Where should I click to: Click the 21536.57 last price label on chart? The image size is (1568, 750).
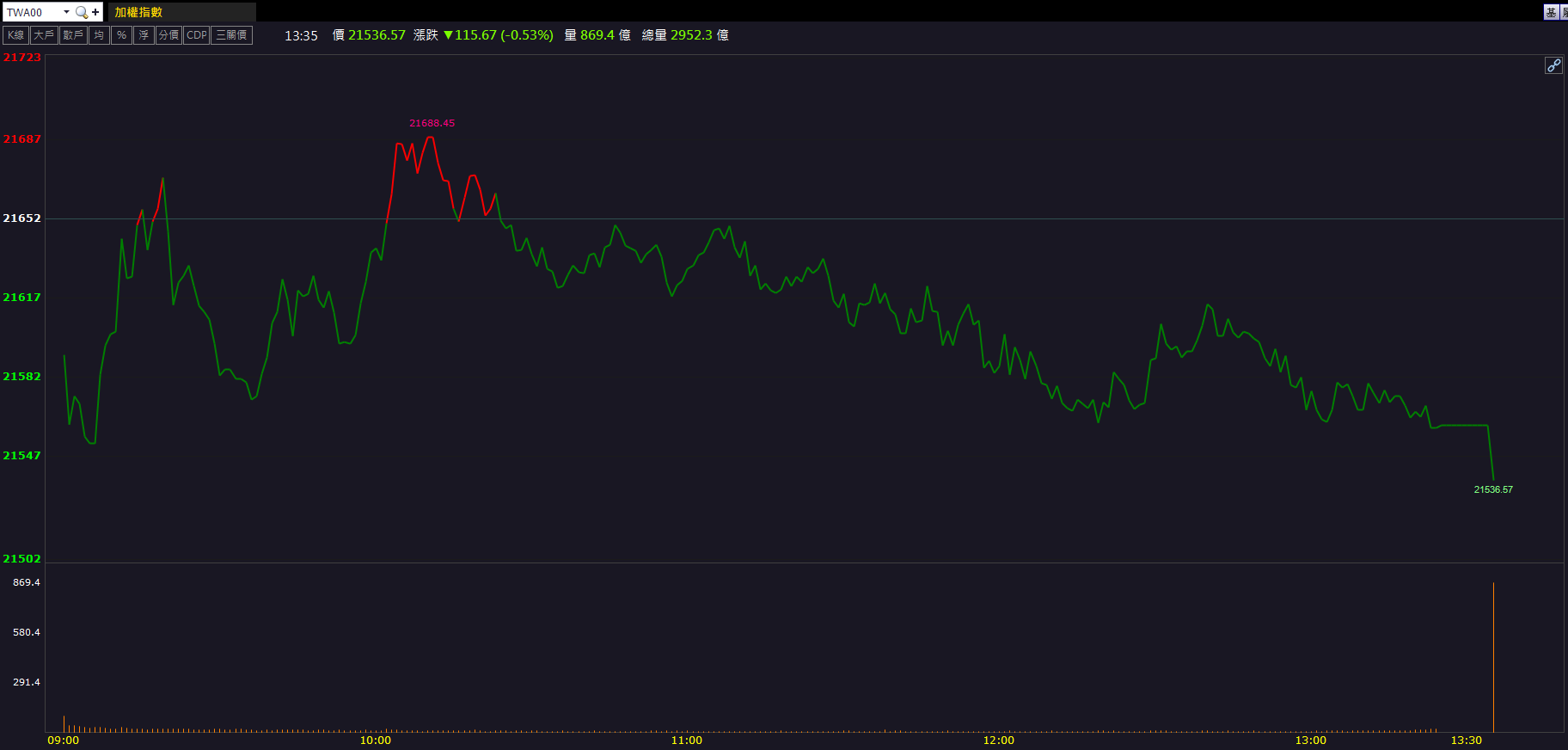pyautogui.click(x=1493, y=489)
